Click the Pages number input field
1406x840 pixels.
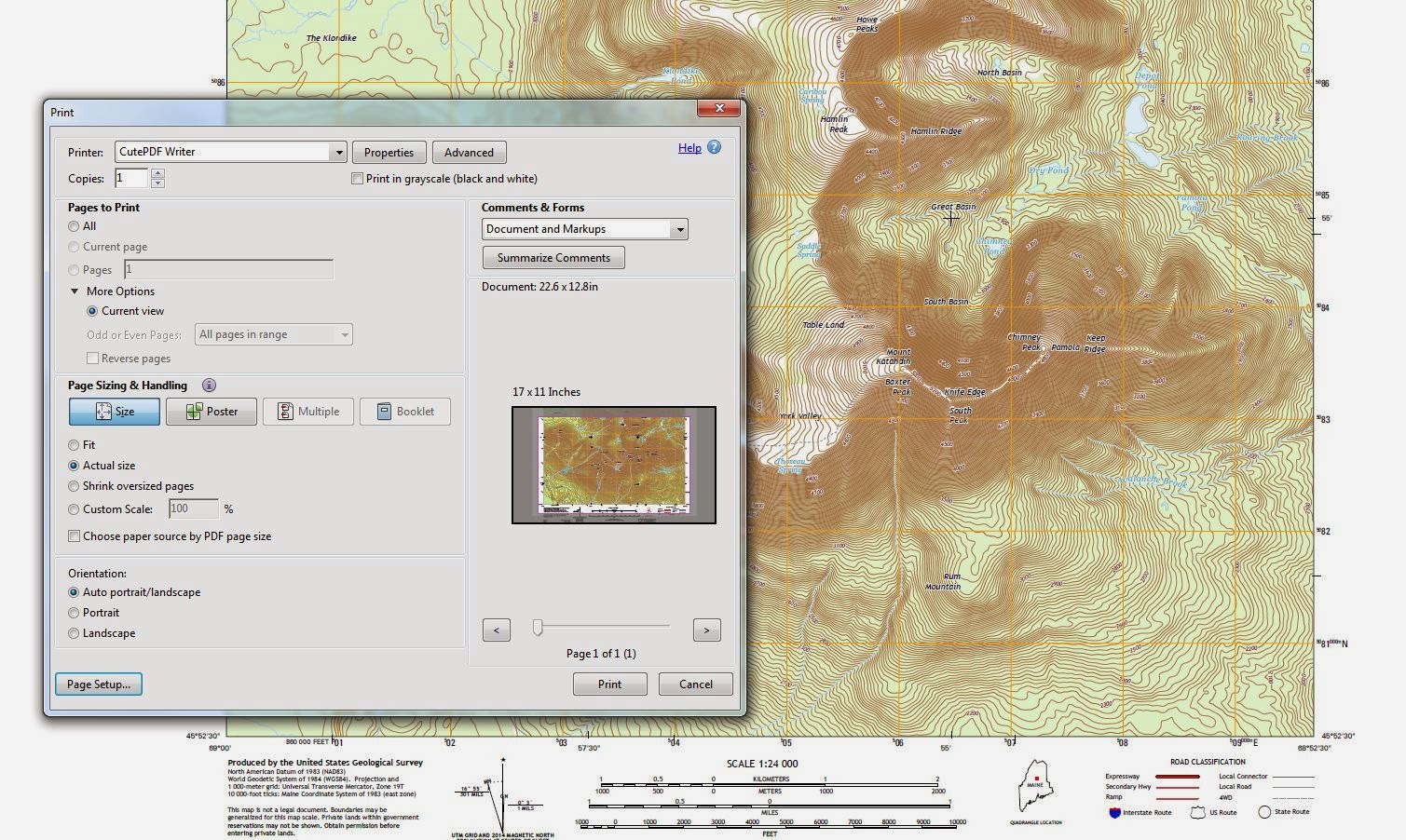pyautogui.click(x=227, y=269)
